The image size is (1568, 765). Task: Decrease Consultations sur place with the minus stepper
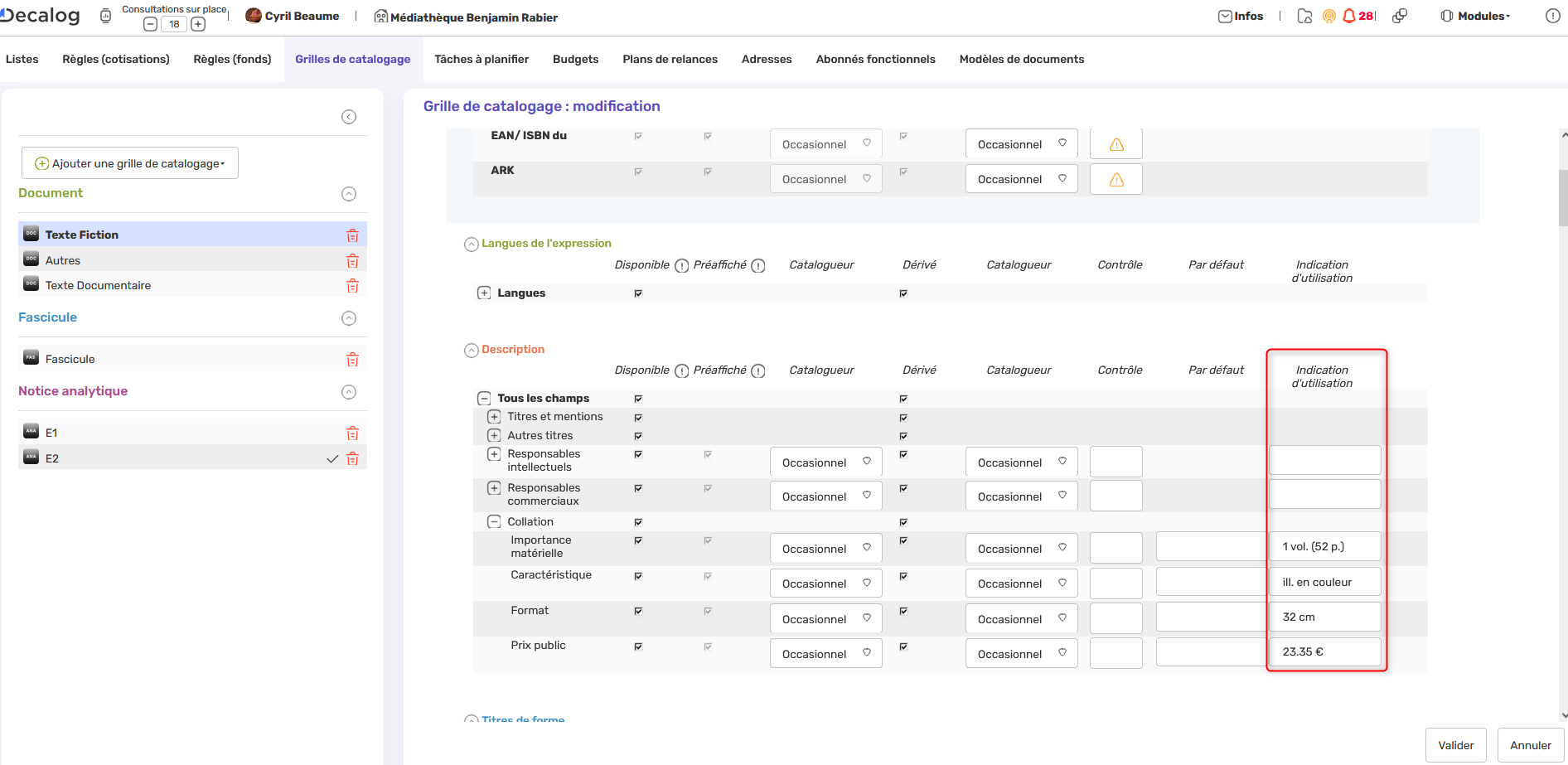pyautogui.click(x=149, y=23)
